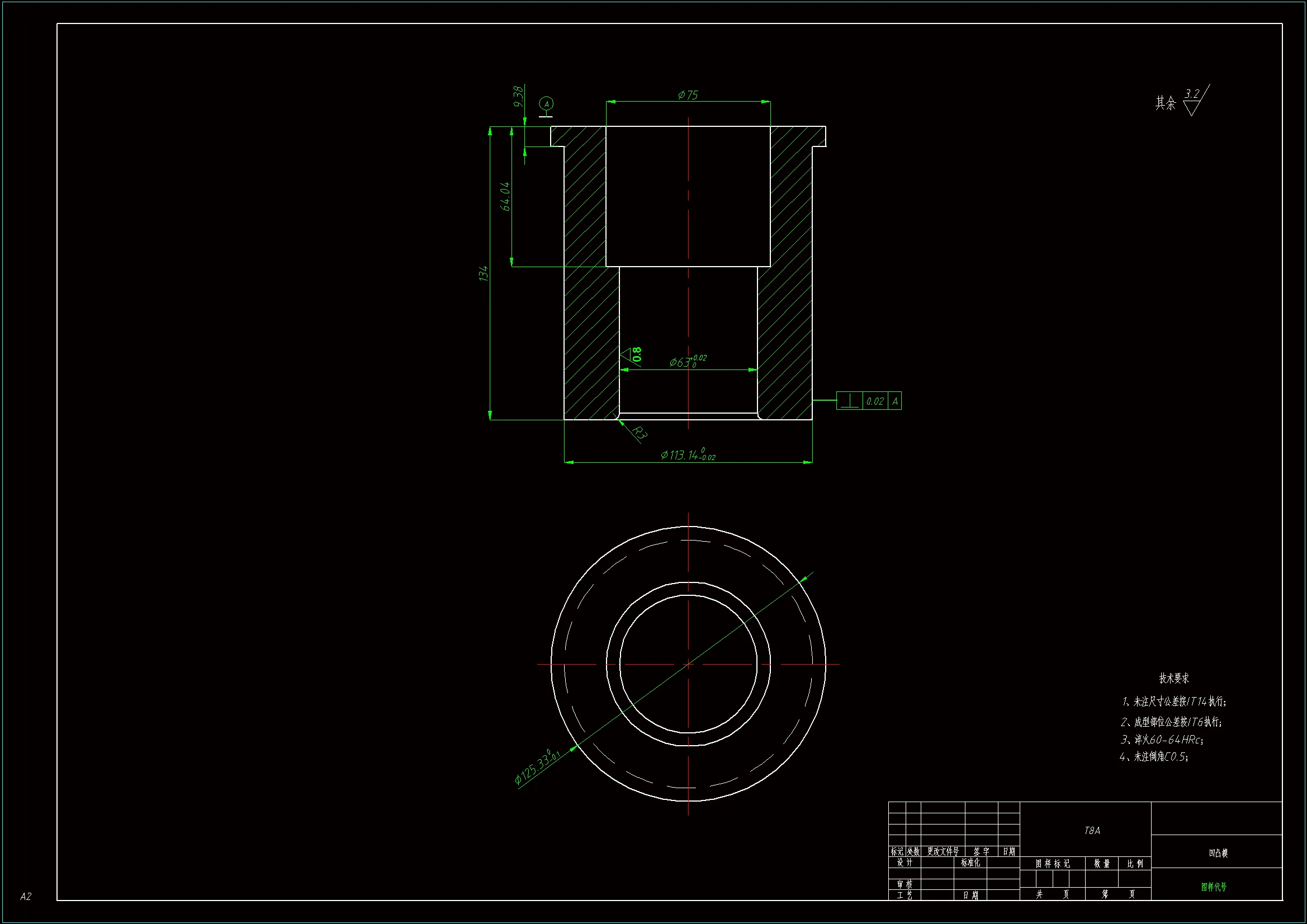Click datum A circle symbol

[x=547, y=104]
